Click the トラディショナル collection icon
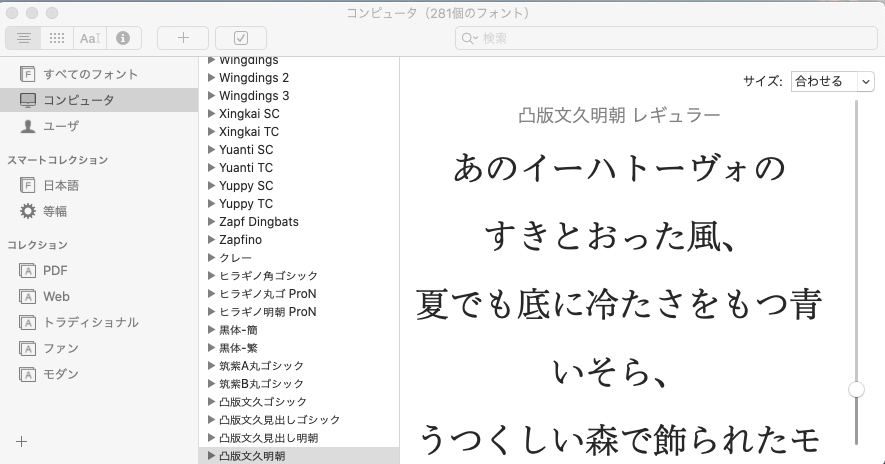Viewport: 885px width, 464px height. [27, 323]
